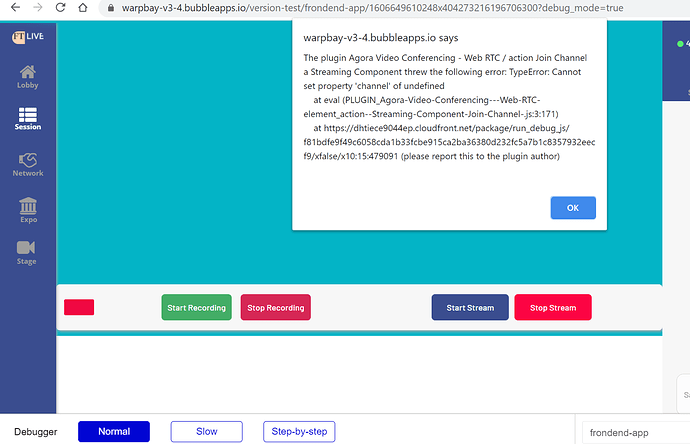The height and width of the screenshot is (444, 690).
Task: Click the browser forward arrow
Action: point(38,7)
